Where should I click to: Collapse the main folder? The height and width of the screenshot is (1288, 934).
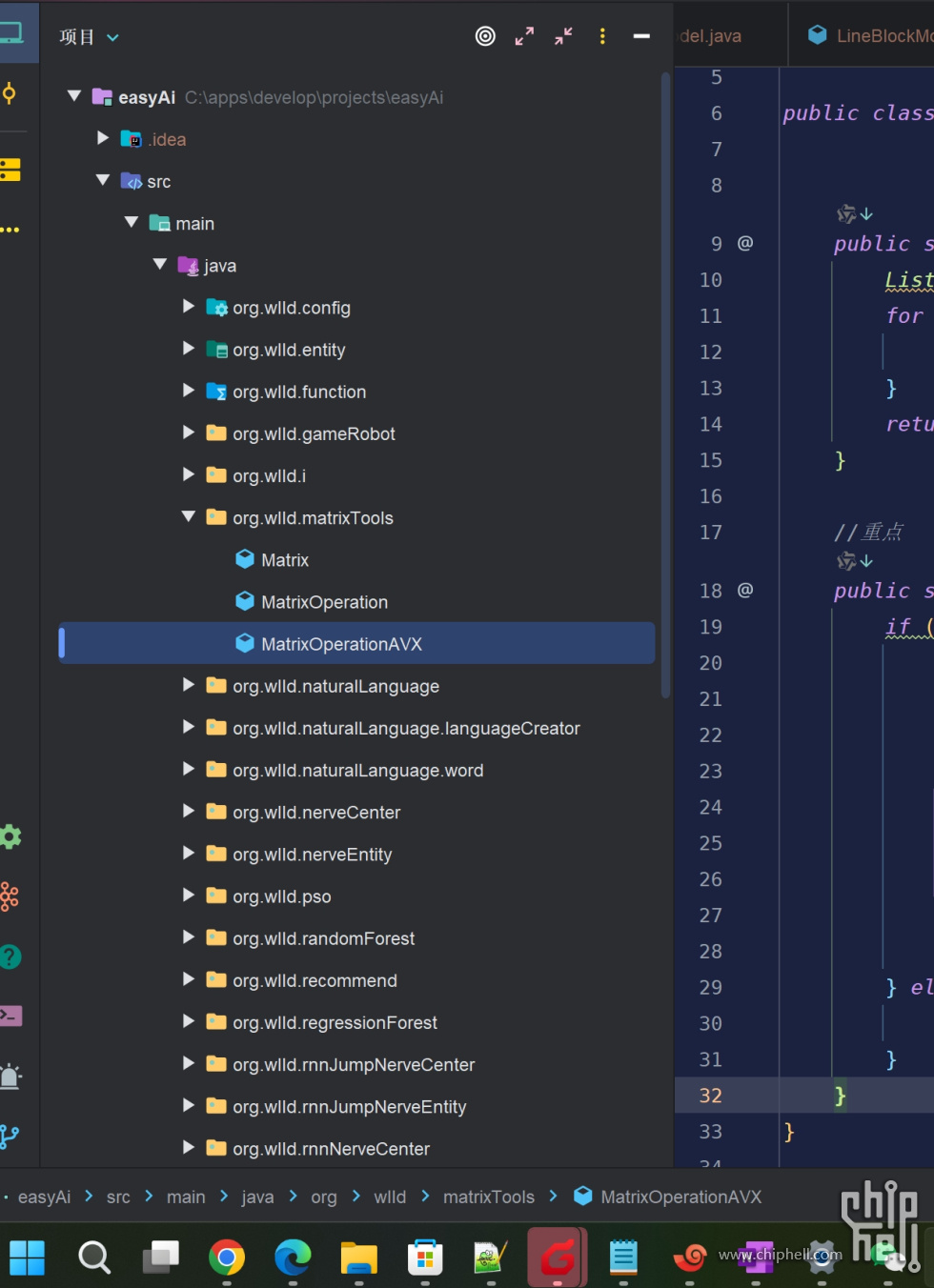(x=131, y=222)
